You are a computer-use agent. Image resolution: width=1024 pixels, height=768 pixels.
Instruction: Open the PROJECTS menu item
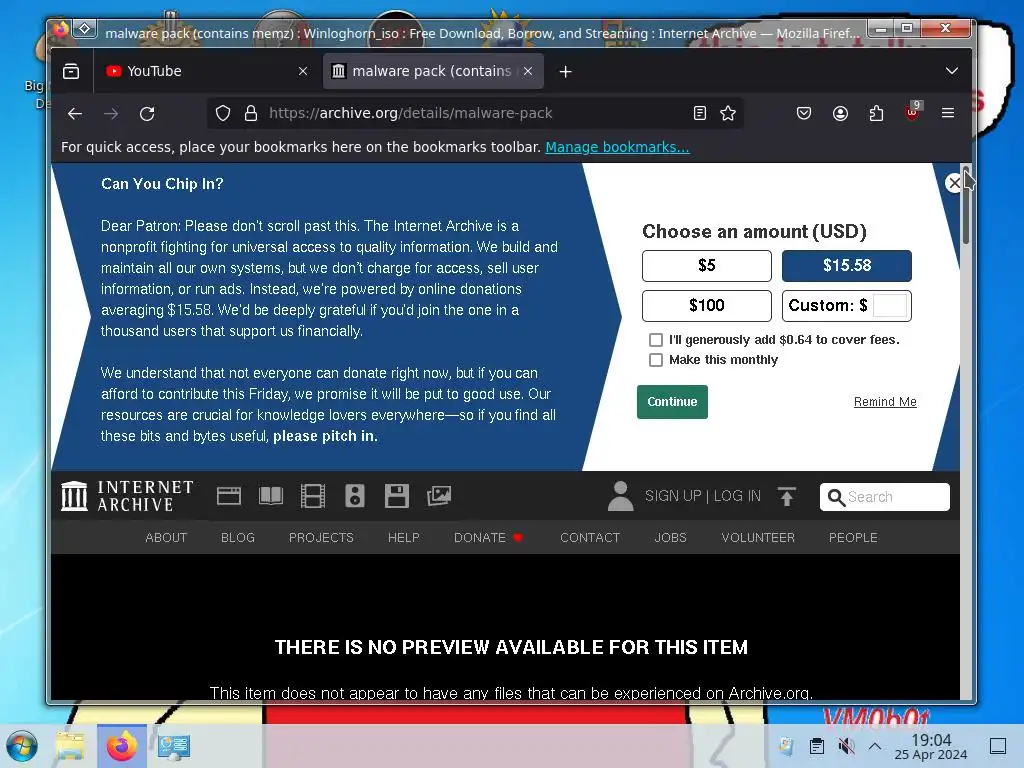[x=321, y=537]
